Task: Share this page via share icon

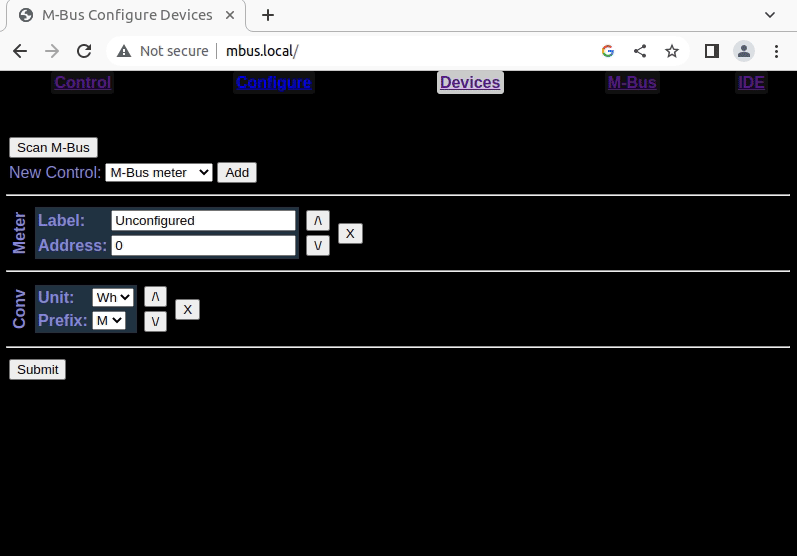Action: pyautogui.click(x=640, y=51)
